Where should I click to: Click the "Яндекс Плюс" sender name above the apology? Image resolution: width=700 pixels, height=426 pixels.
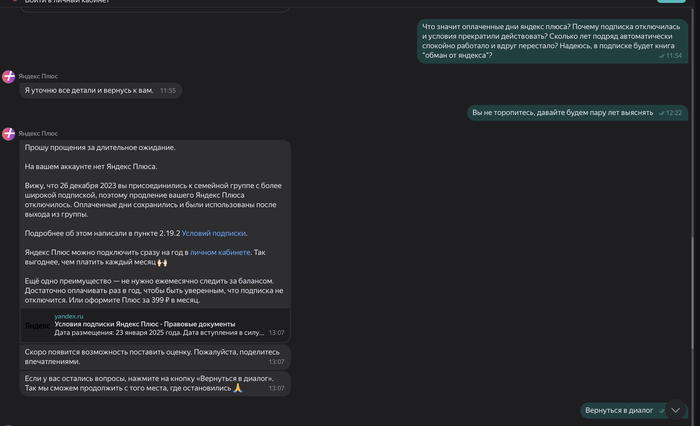click(40, 133)
